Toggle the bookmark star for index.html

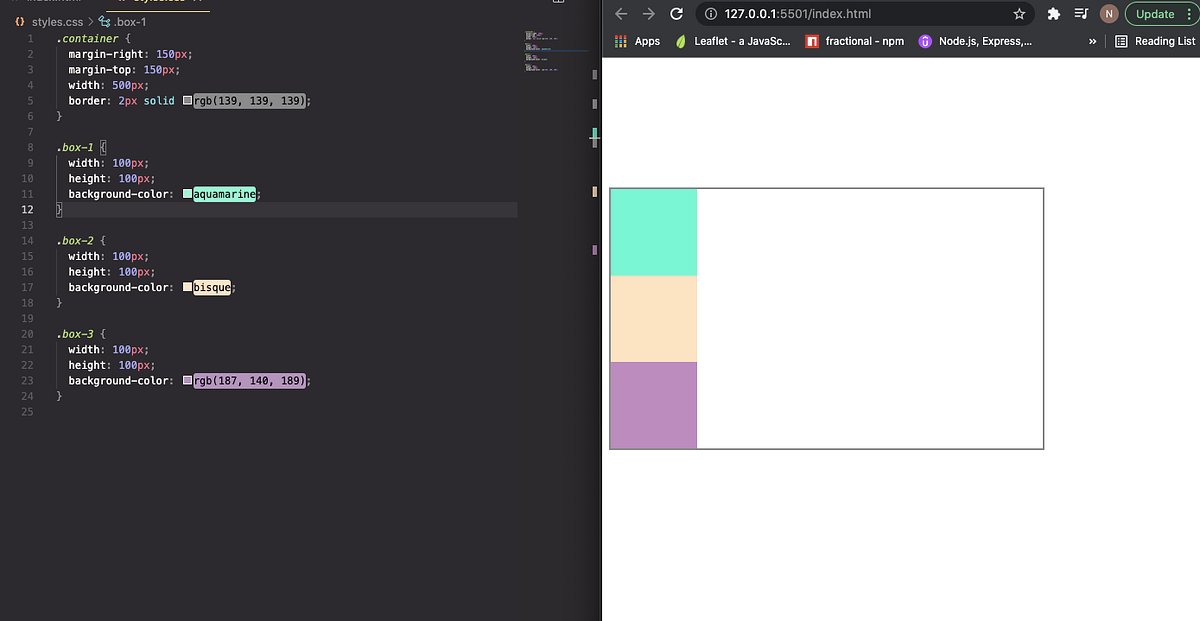[1019, 14]
